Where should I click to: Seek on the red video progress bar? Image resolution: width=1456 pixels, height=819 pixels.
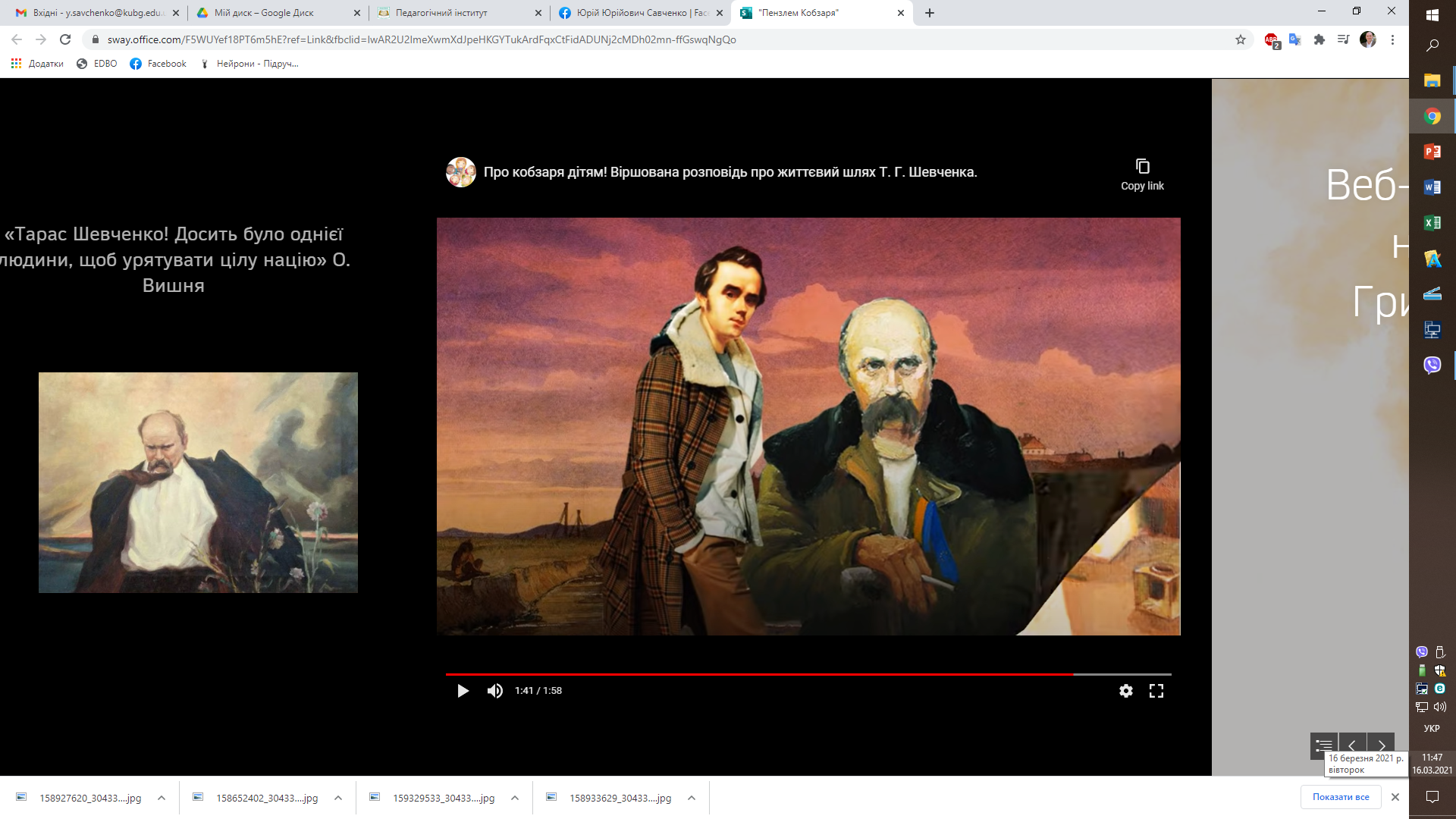(758, 674)
